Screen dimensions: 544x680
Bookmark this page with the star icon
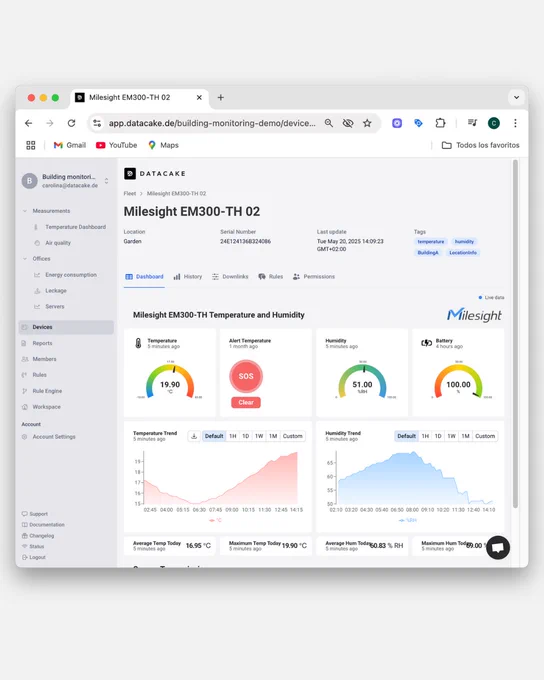pyautogui.click(x=367, y=123)
